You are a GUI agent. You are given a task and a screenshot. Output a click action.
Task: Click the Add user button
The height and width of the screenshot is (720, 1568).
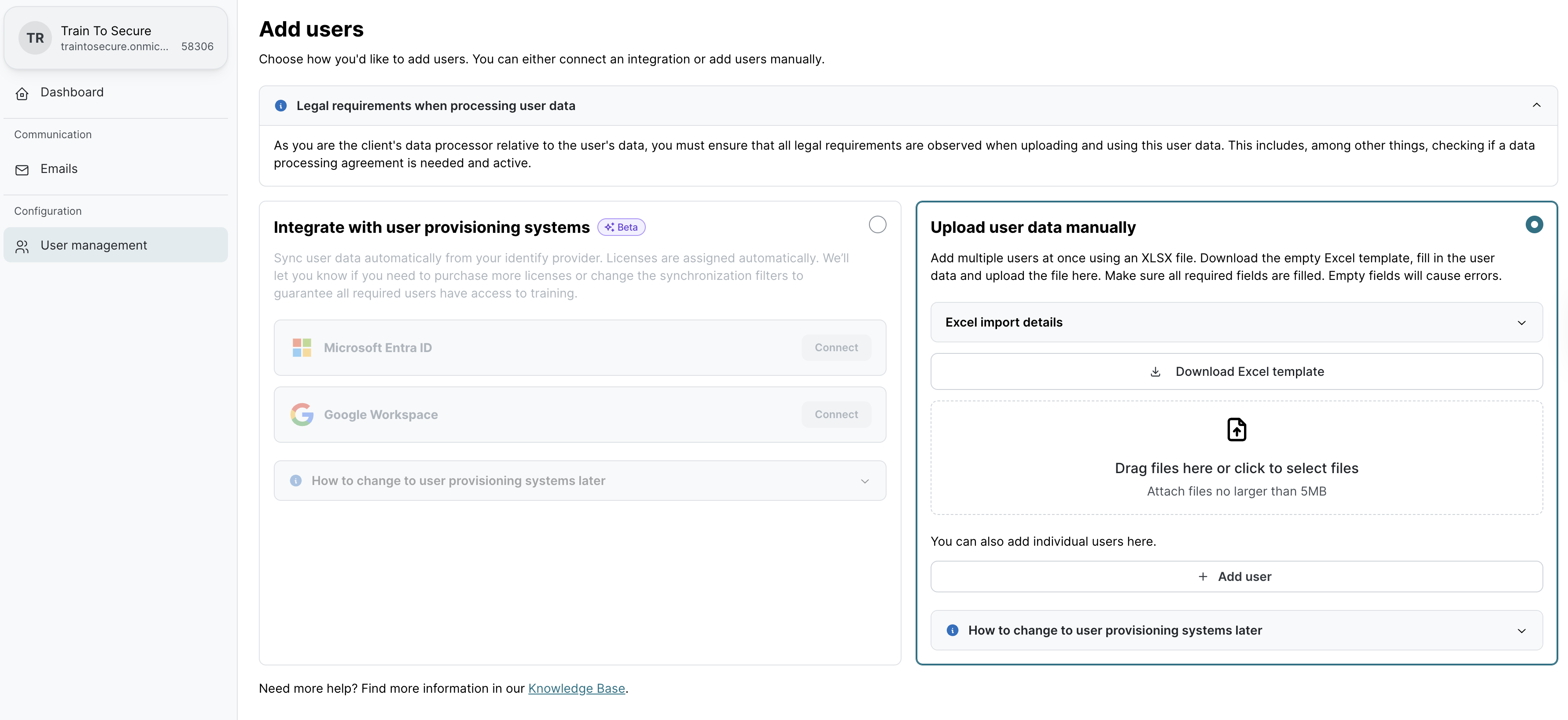(x=1236, y=577)
